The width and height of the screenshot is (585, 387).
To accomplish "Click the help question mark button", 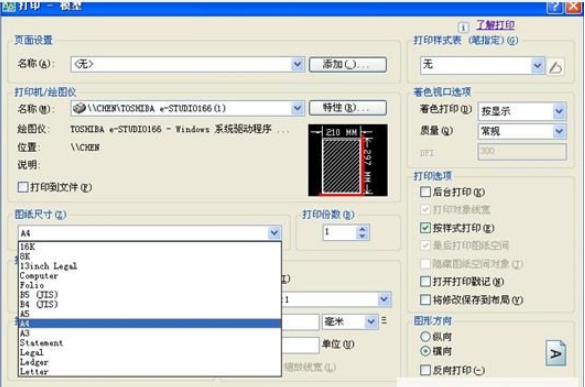I will pos(554,7).
